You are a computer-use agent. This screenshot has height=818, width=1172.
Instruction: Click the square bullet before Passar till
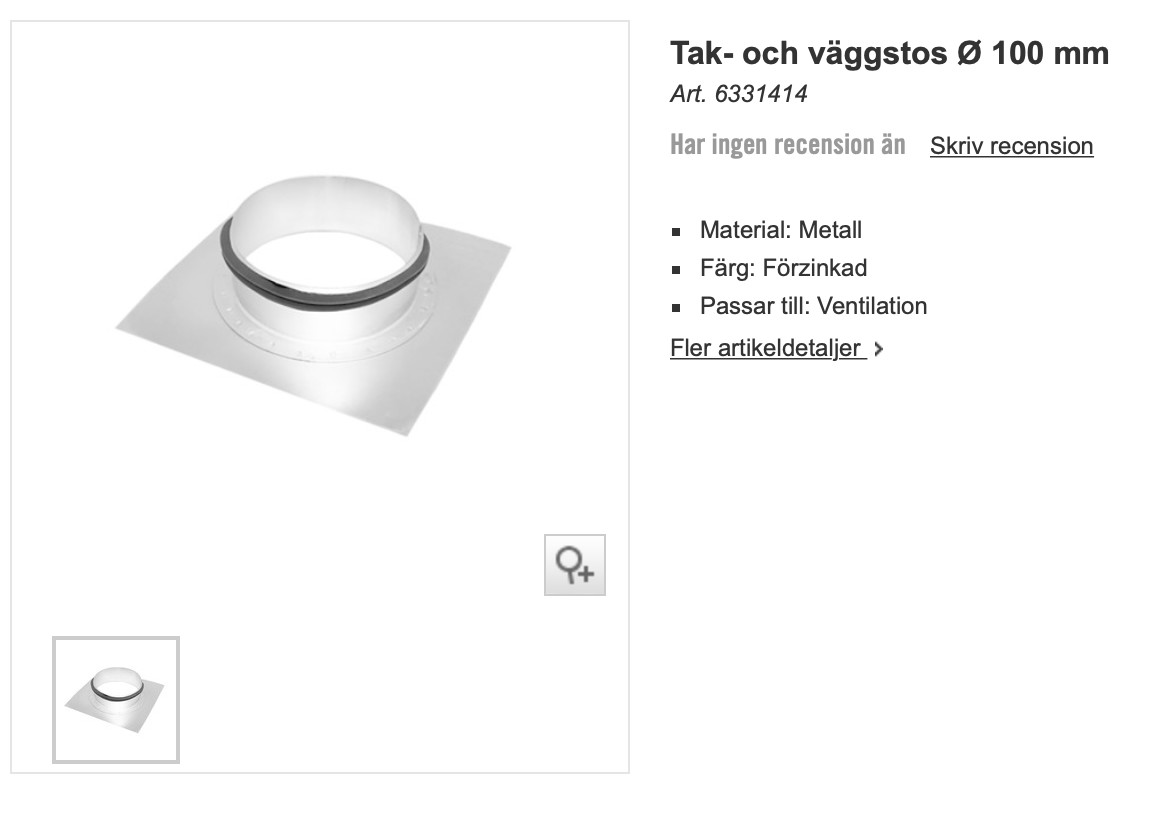tap(676, 307)
